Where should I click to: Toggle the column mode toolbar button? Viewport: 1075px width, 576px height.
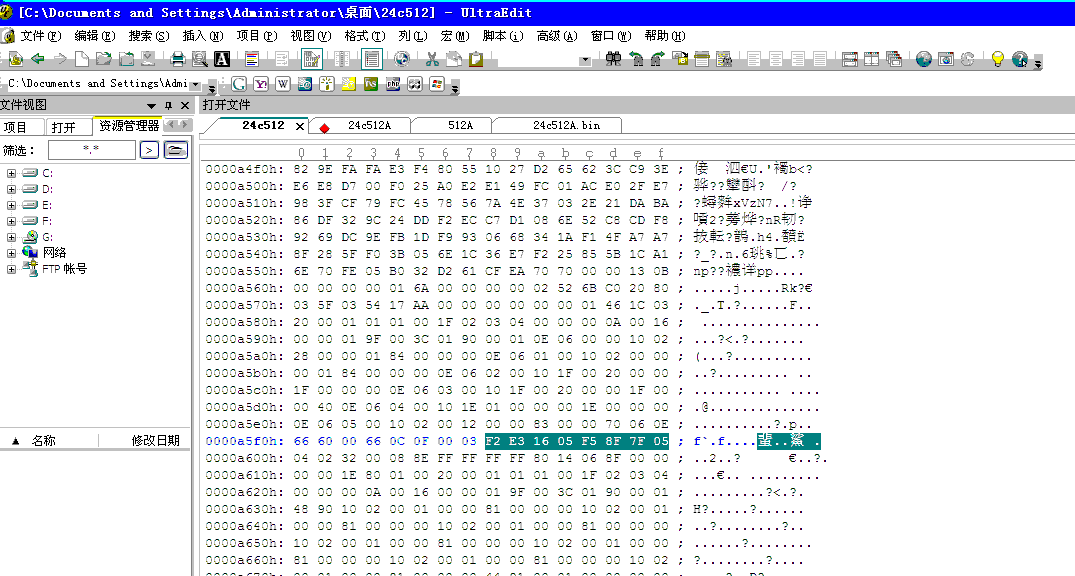pos(342,59)
